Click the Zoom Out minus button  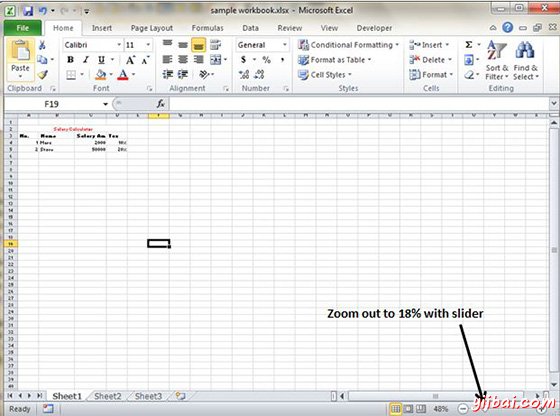(463, 409)
